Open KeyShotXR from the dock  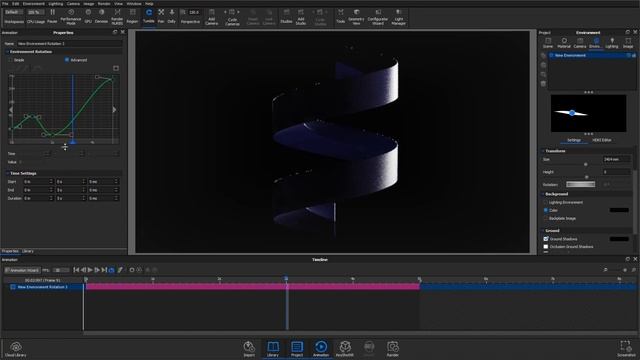345,349
